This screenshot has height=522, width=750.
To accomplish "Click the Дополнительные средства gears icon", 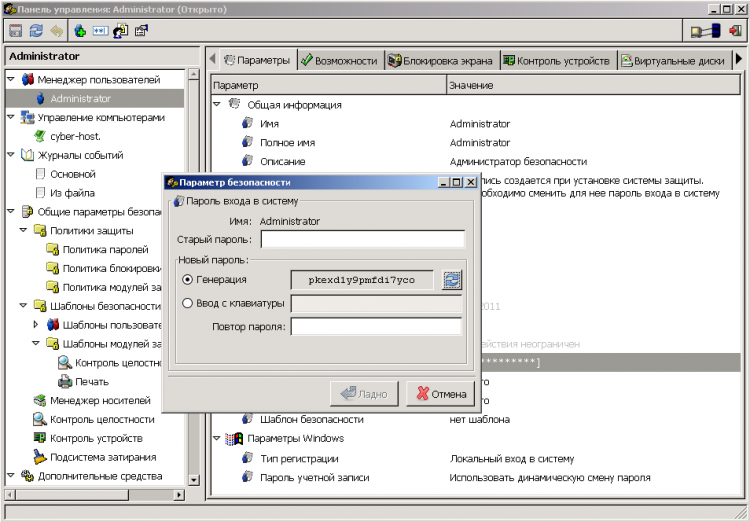I will 28,476.
